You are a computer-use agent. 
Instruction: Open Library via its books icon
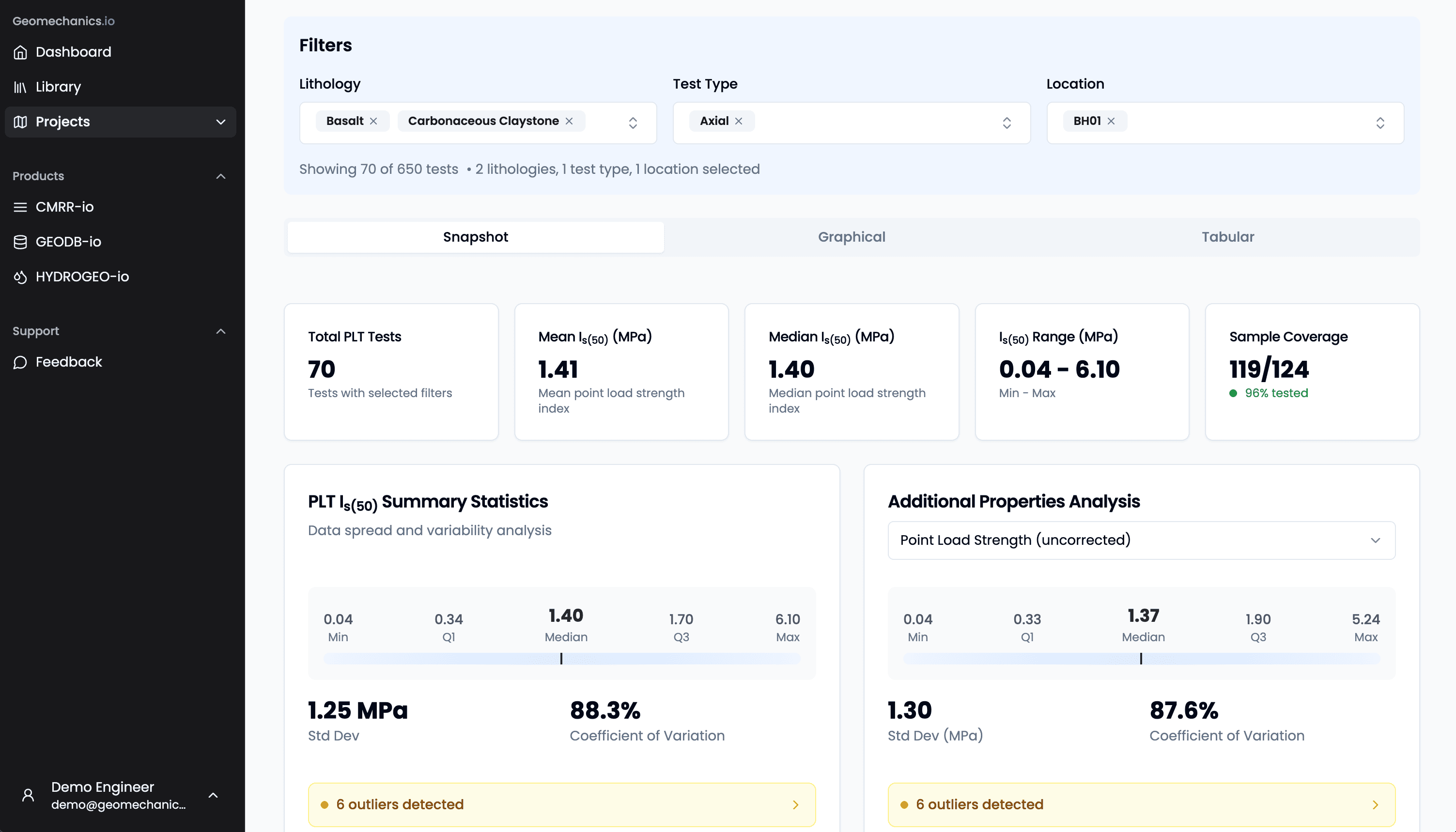20,87
